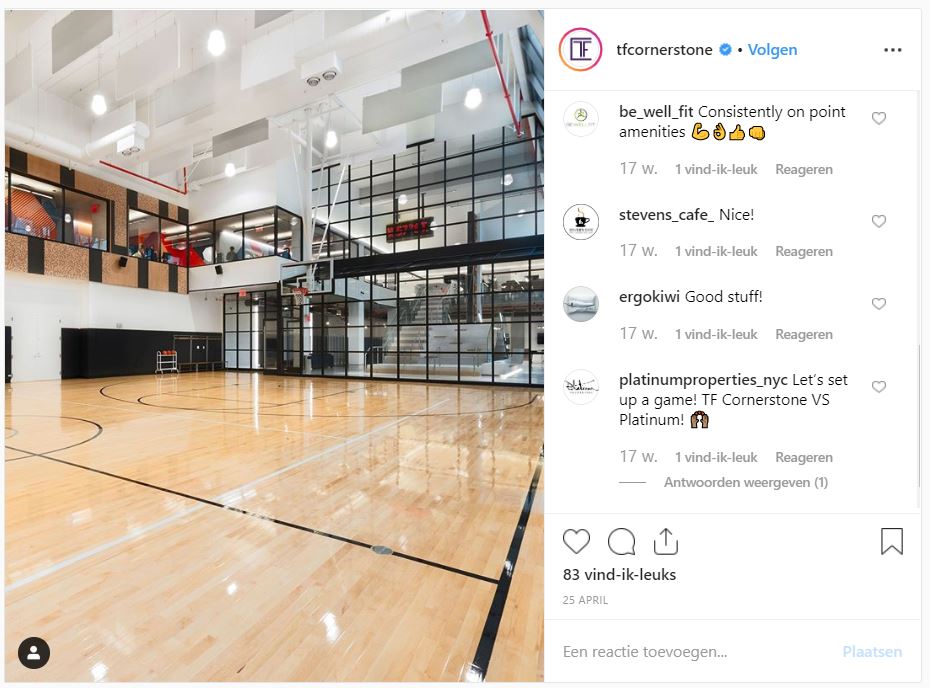Screen dimensions: 930x688
Task: Follow tfcornerstone with Volgen
Action: (x=772, y=50)
